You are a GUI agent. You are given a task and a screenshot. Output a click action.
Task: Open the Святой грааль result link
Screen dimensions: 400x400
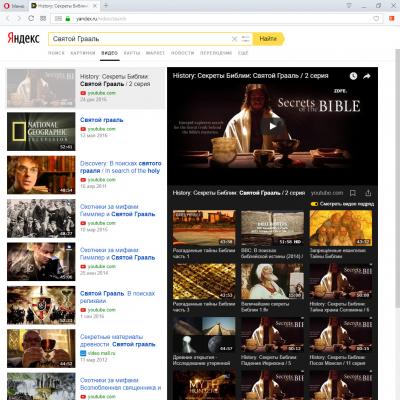pos(102,120)
